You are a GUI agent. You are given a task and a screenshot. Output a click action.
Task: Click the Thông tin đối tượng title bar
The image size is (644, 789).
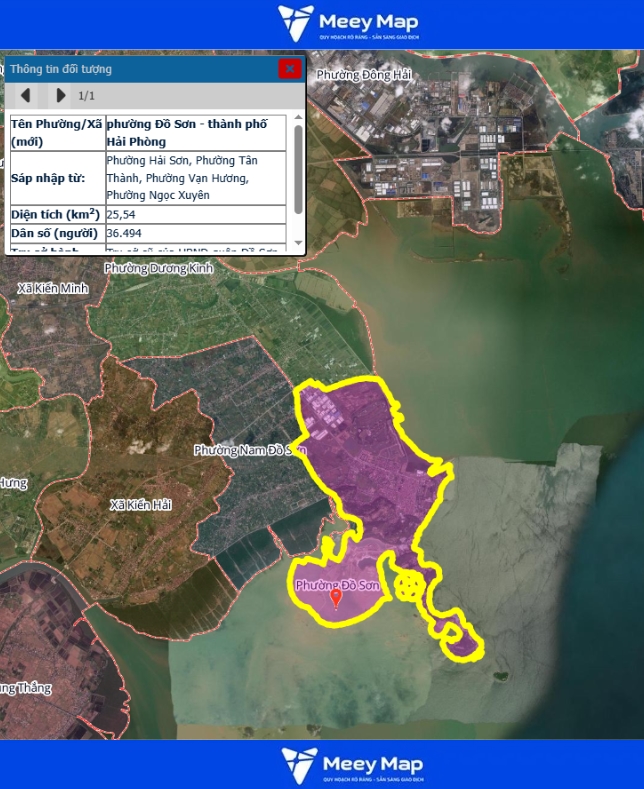[140, 69]
